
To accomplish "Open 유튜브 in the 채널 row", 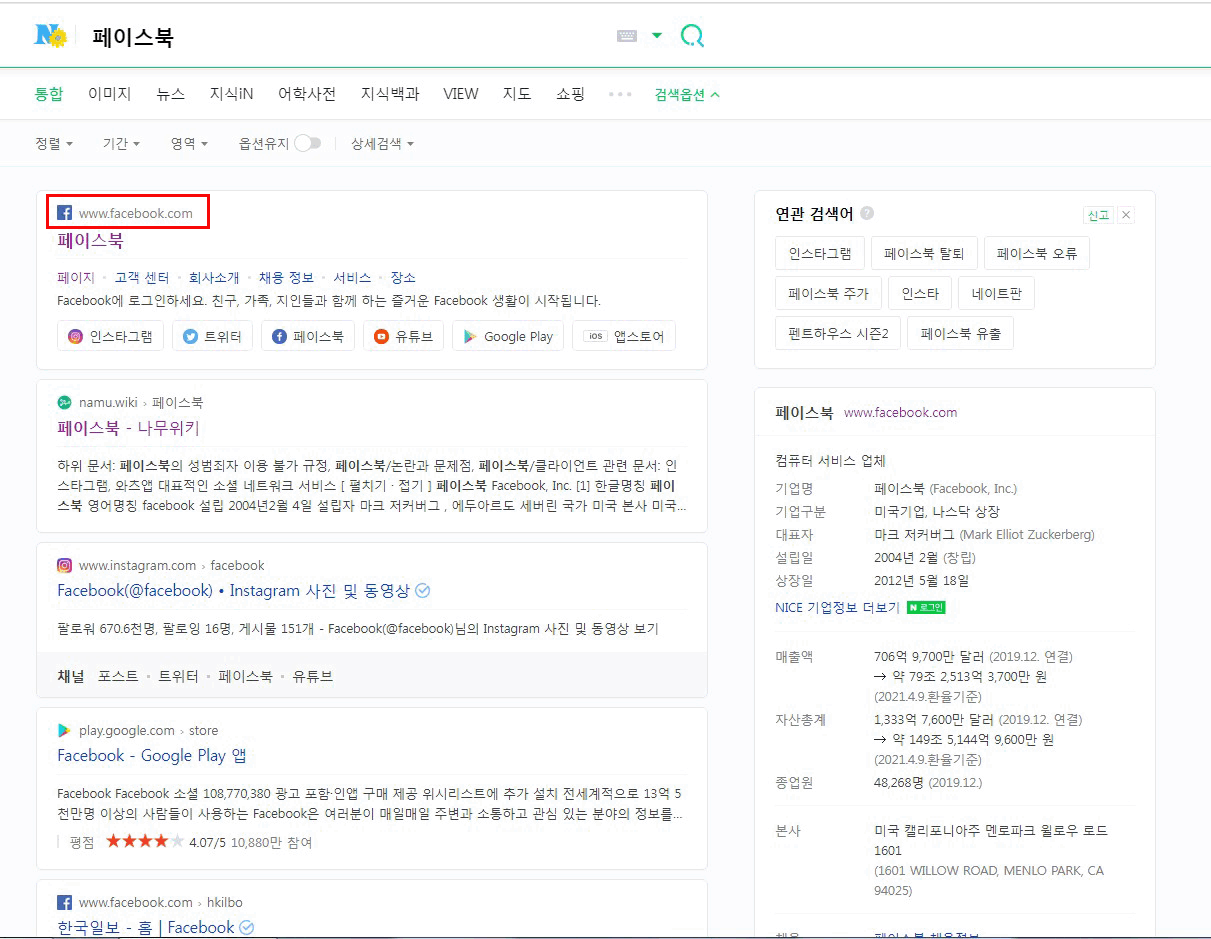I will pos(312,676).
